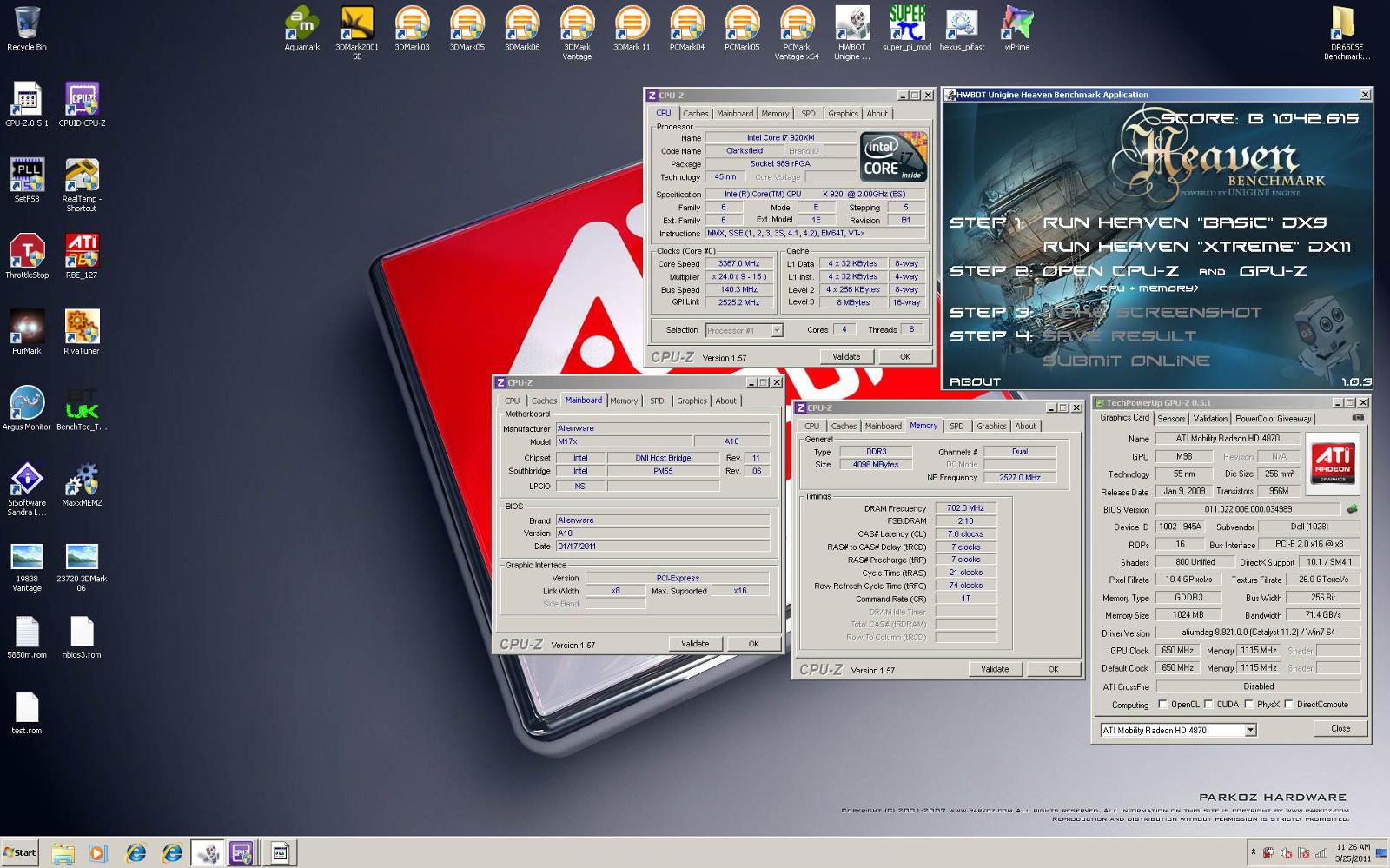Open the PCMark04 desktop icon
The width and height of the screenshot is (1390, 868).
[686, 29]
